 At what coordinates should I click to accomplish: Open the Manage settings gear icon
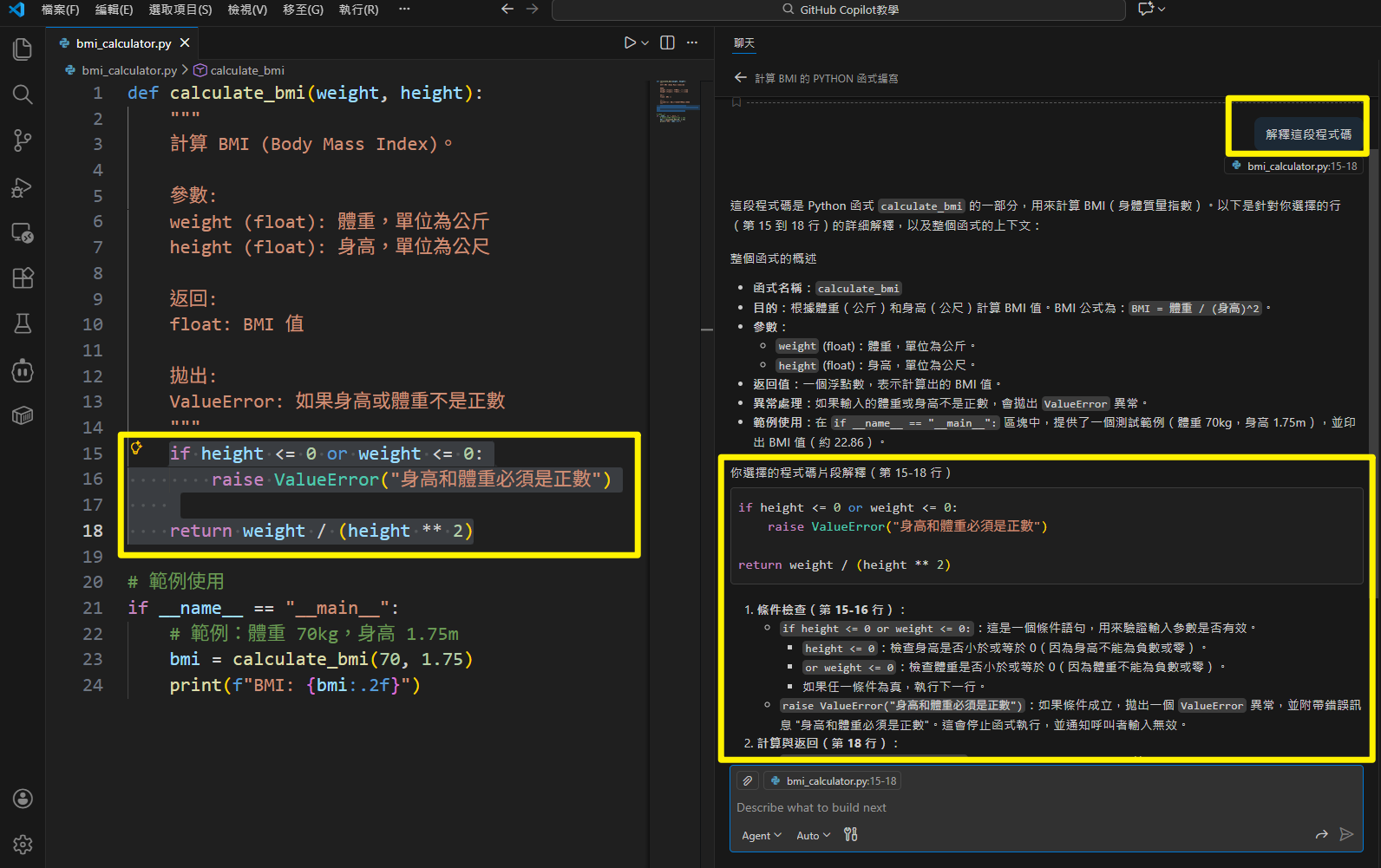click(23, 844)
